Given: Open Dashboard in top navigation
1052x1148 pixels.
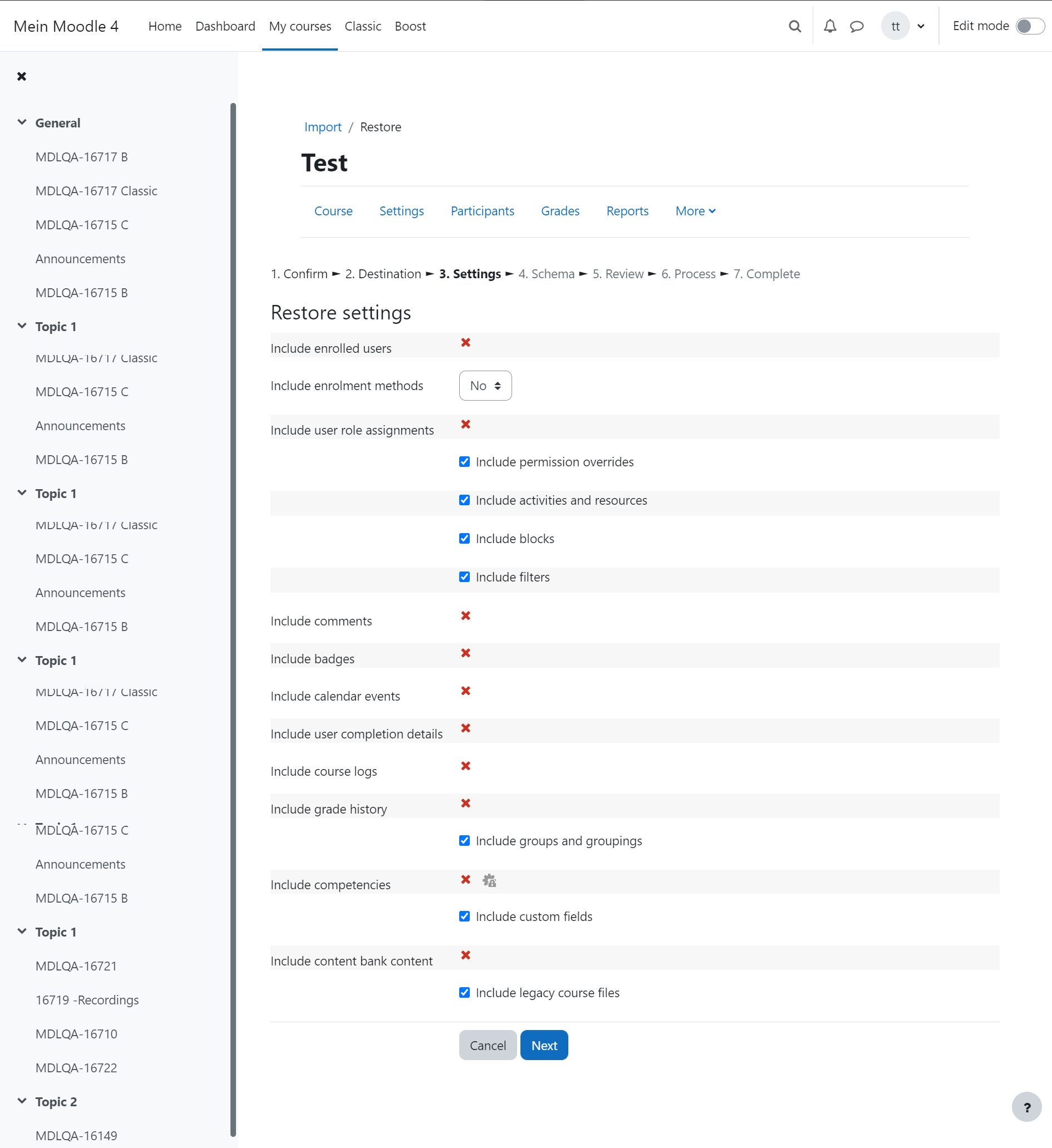Looking at the screenshot, I should (x=225, y=26).
